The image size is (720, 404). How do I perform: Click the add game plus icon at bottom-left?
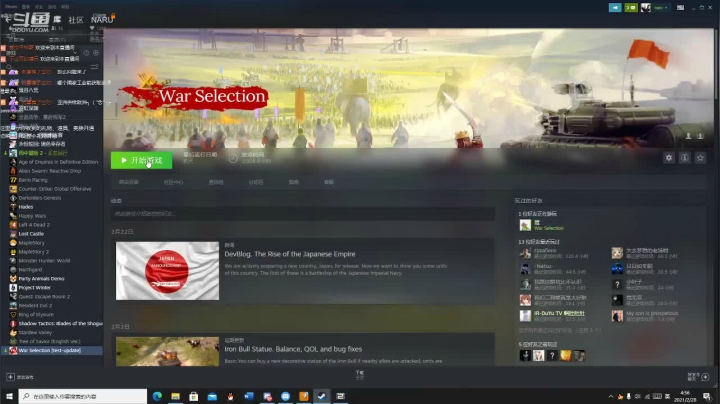click(x=10, y=377)
